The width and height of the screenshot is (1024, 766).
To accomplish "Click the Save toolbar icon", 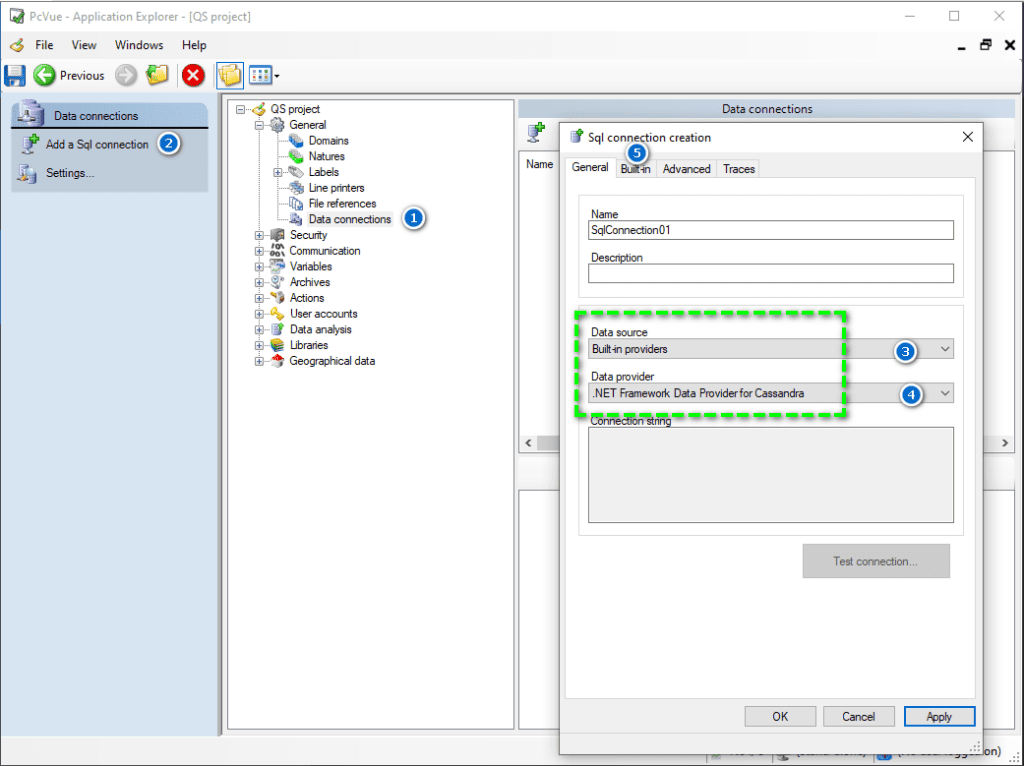I will coord(14,75).
